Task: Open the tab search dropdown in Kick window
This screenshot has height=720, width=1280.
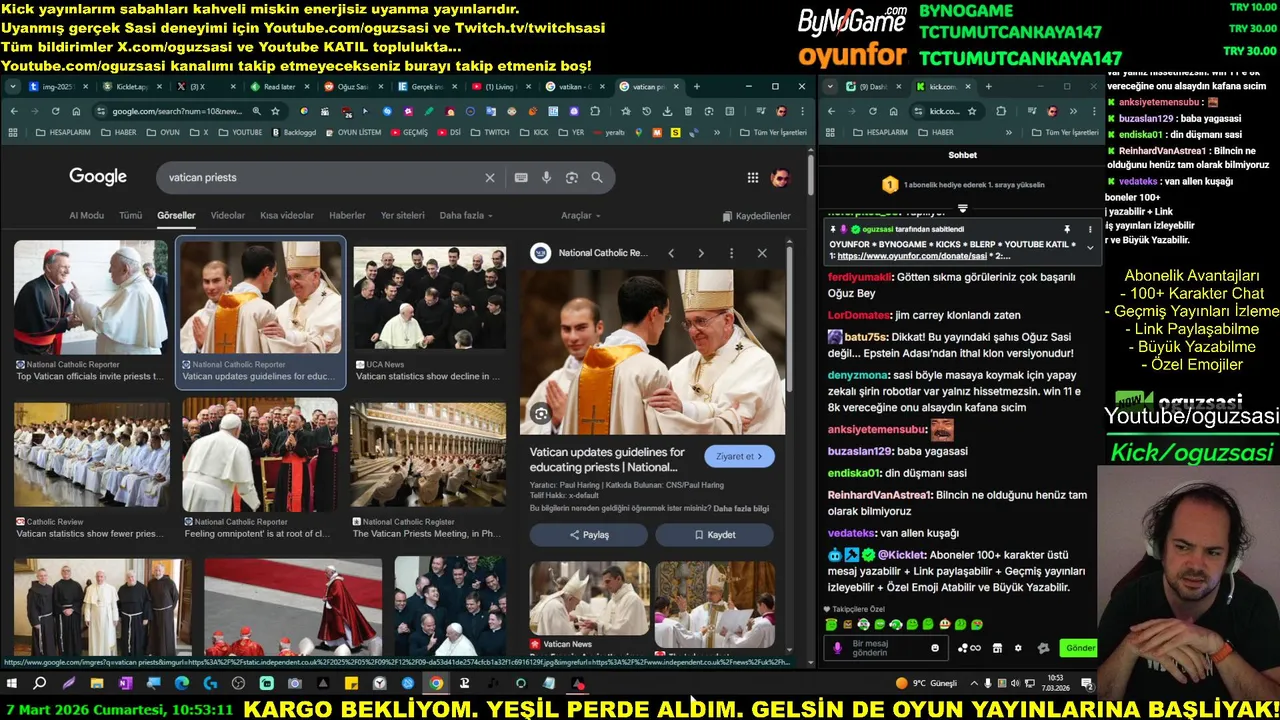Action: click(831, 86)
